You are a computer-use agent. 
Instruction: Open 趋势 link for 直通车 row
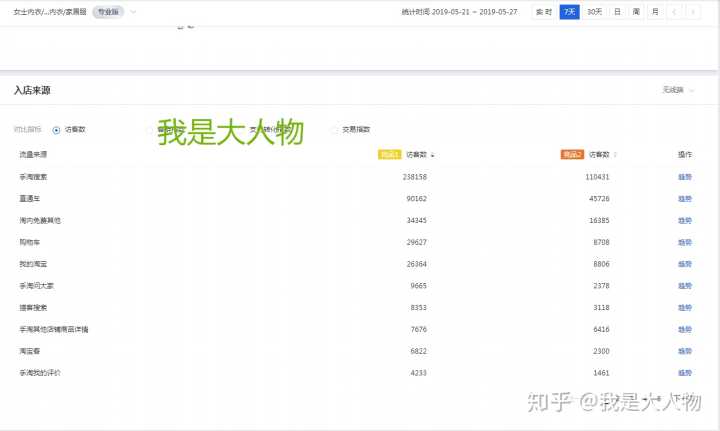tap(685, 199)
